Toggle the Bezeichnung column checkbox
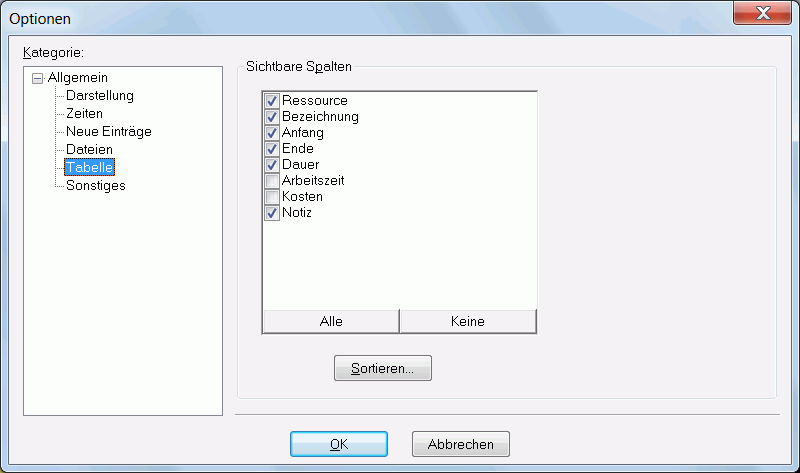 click(271, 117)
